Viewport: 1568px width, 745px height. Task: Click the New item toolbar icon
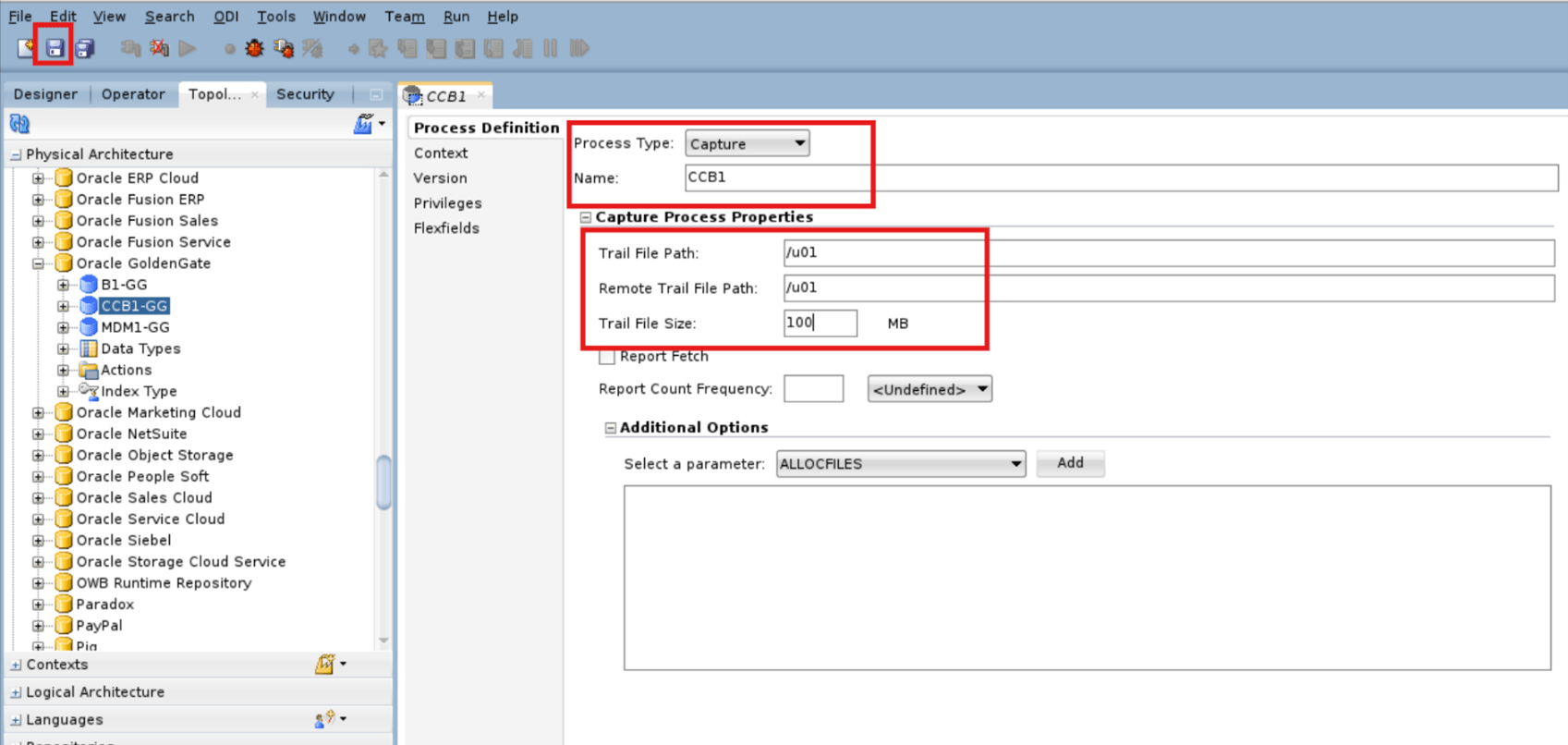[26, 48]
